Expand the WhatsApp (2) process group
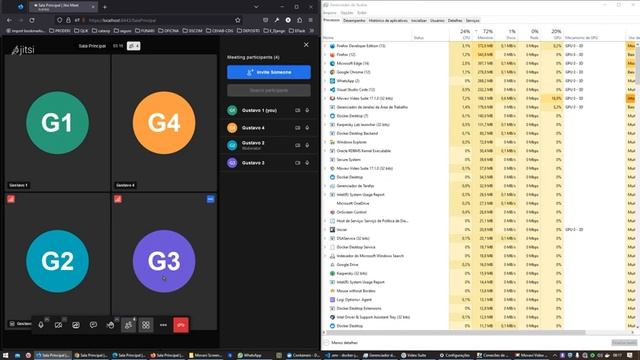Screen dimensions: 640x360 click(x=325, y=81)
